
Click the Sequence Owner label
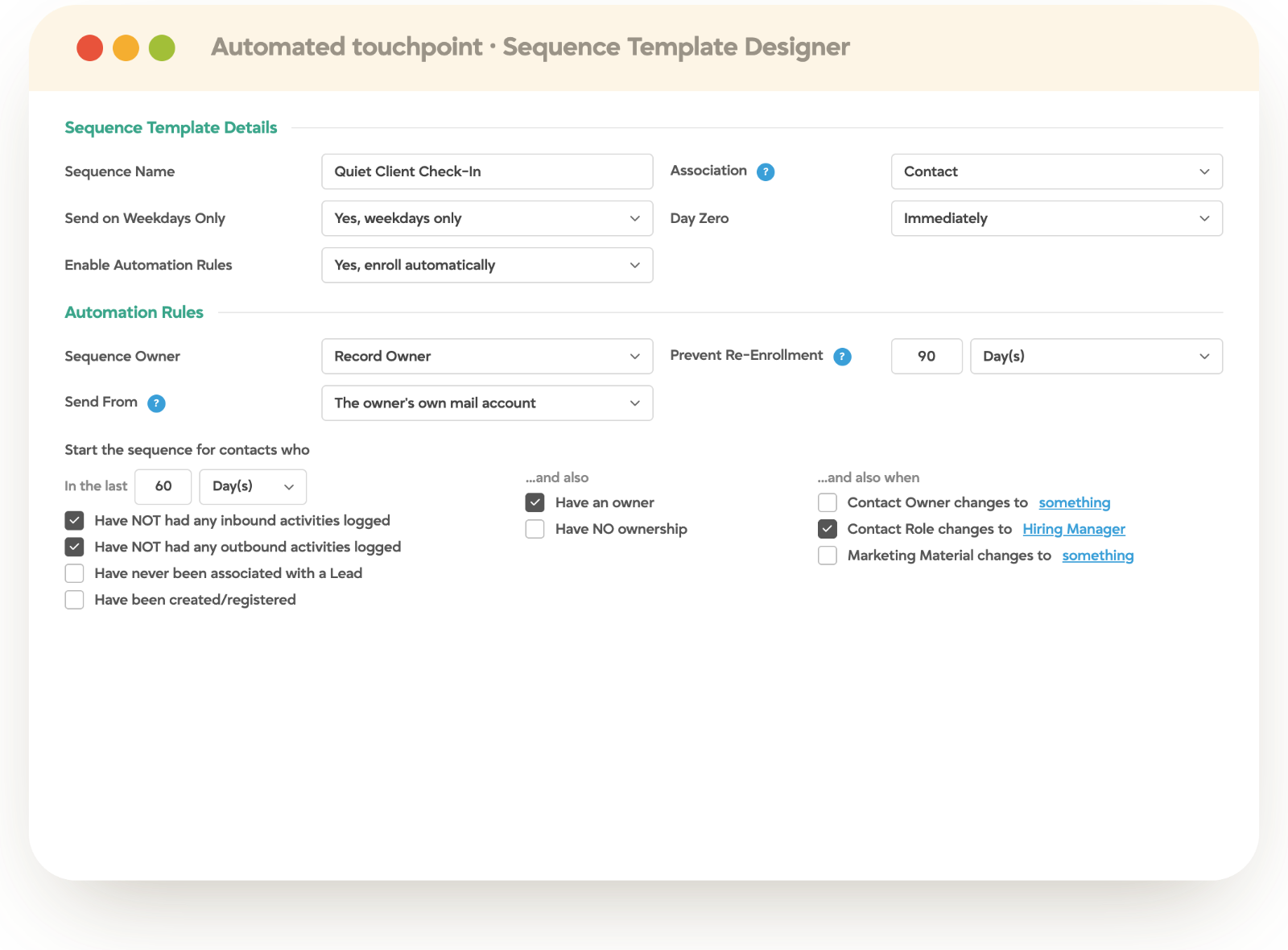coord(122,356)
